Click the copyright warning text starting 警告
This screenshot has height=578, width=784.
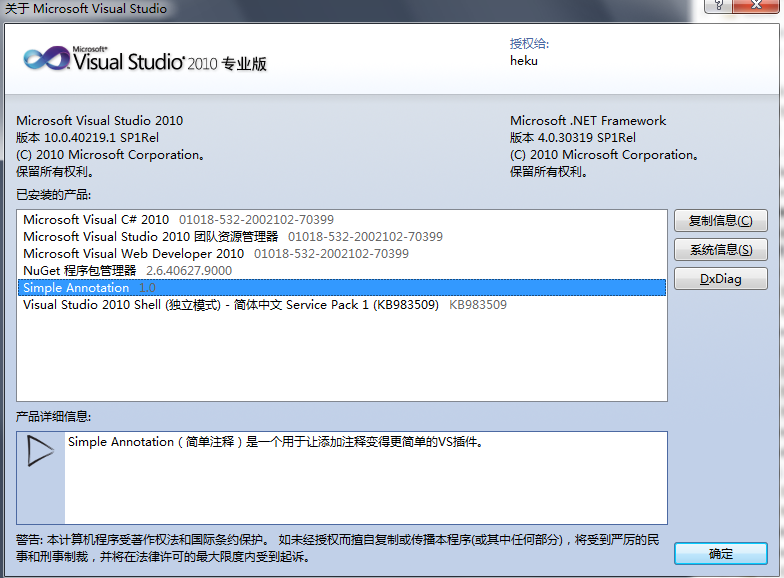tap(338, 548)
